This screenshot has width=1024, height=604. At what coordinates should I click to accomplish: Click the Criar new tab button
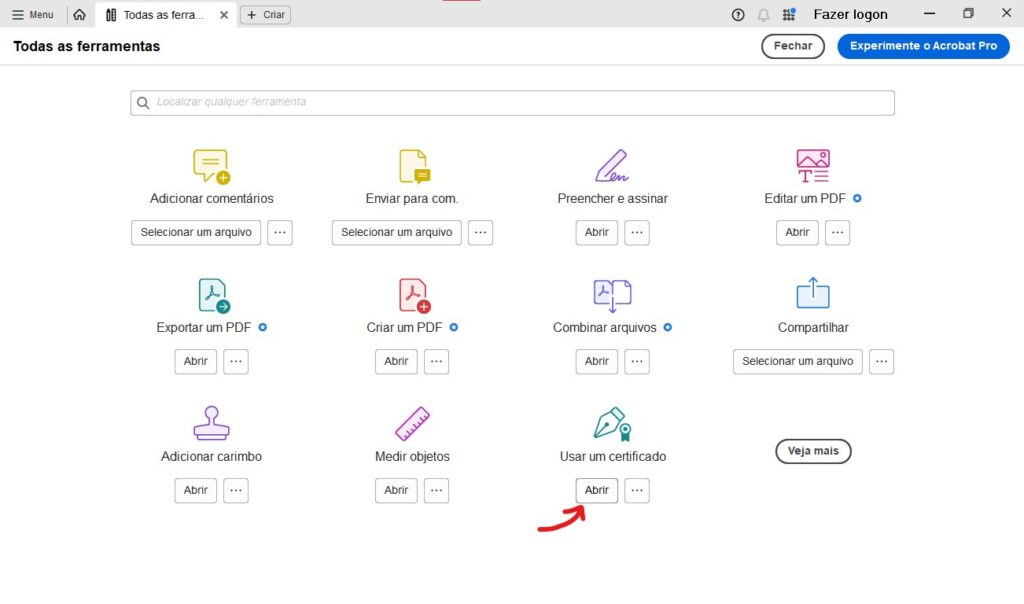point(266,14)
